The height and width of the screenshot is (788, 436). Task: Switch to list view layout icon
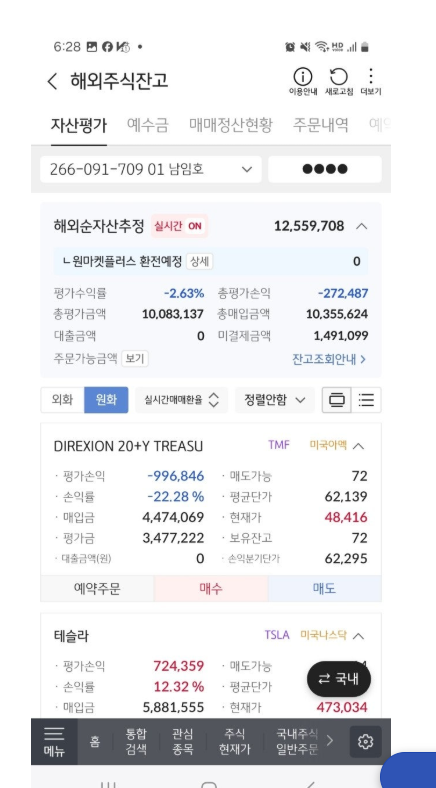click(x=366, y=400)
